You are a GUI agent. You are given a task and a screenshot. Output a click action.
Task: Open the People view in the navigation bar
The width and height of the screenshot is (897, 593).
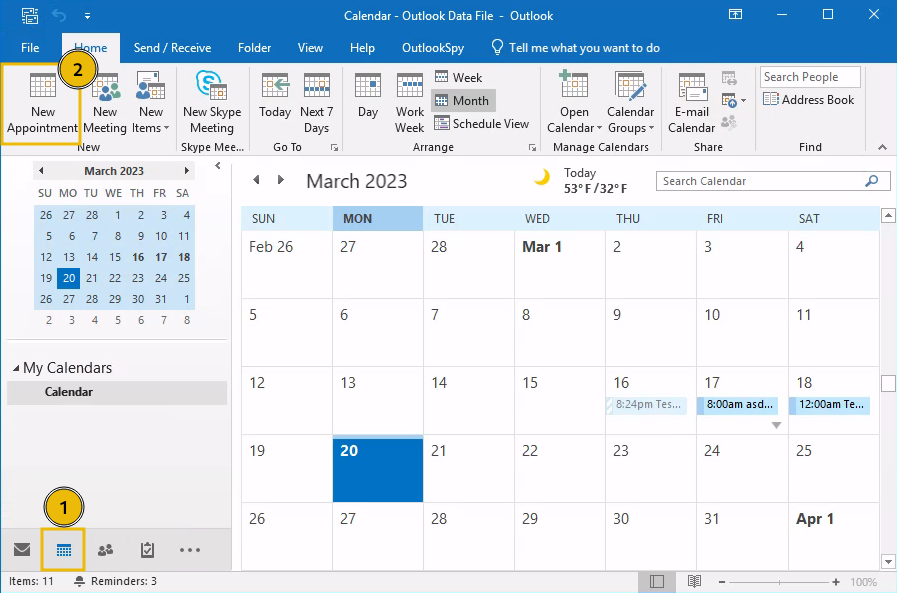[105, 550]
